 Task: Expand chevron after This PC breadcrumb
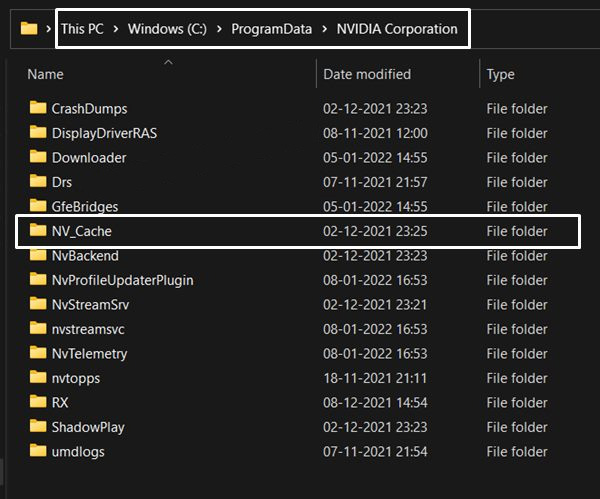click(x=116, y=29)
